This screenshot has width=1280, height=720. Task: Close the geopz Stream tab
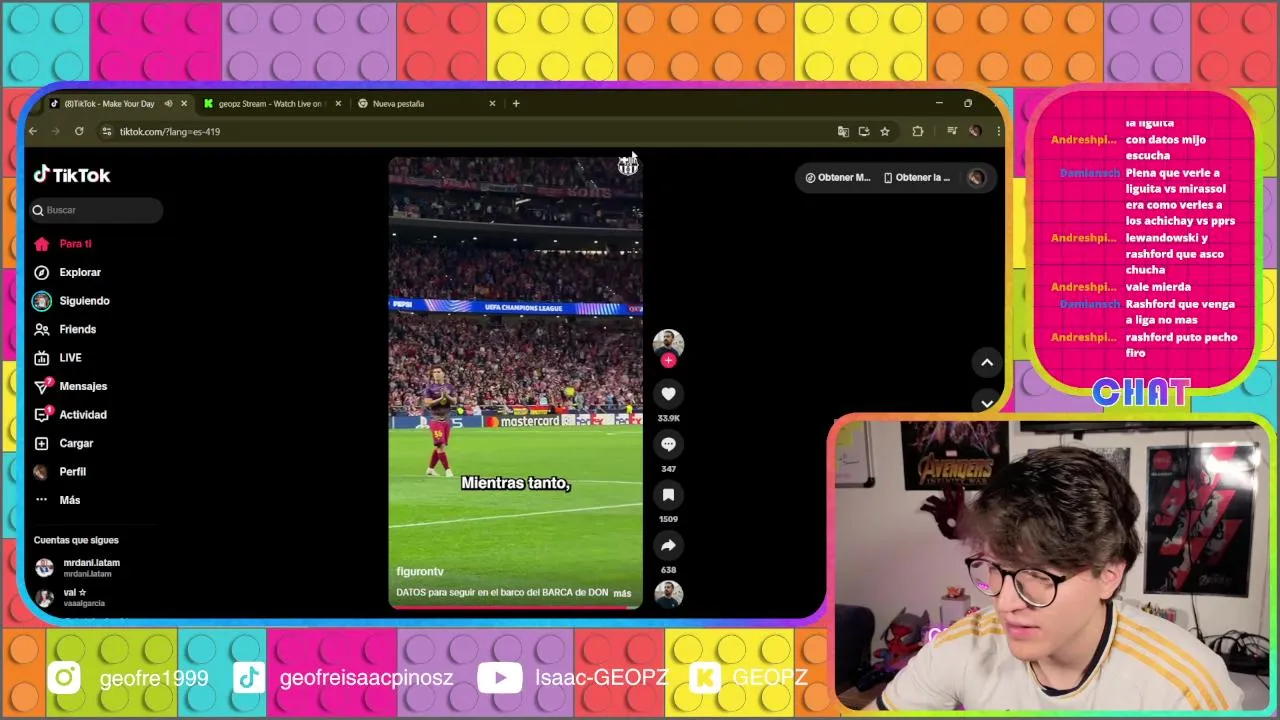(x=338, y=104)
